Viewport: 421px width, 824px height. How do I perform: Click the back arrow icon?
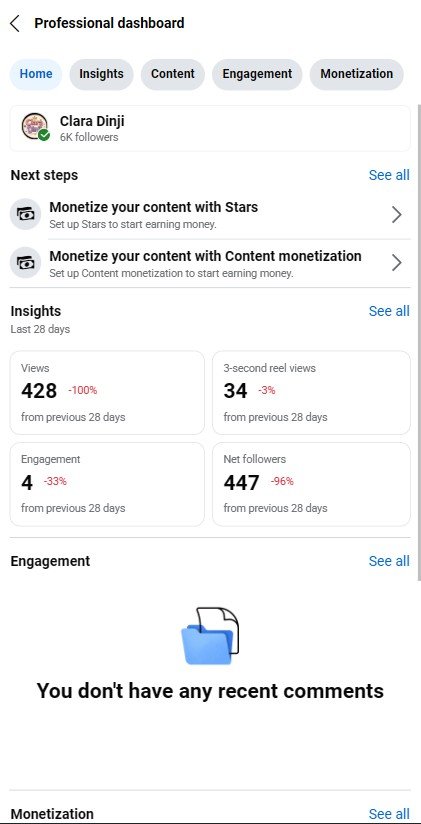pos(15,23)
